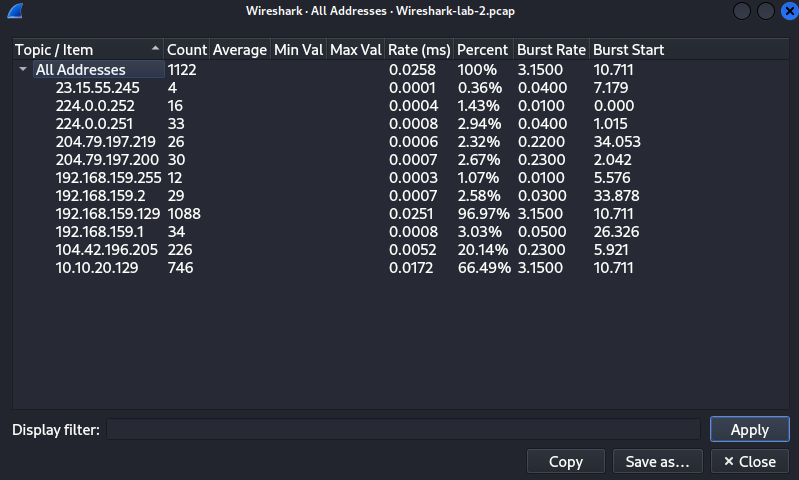Click the rate value 0.0258

(x=412, y=70)
